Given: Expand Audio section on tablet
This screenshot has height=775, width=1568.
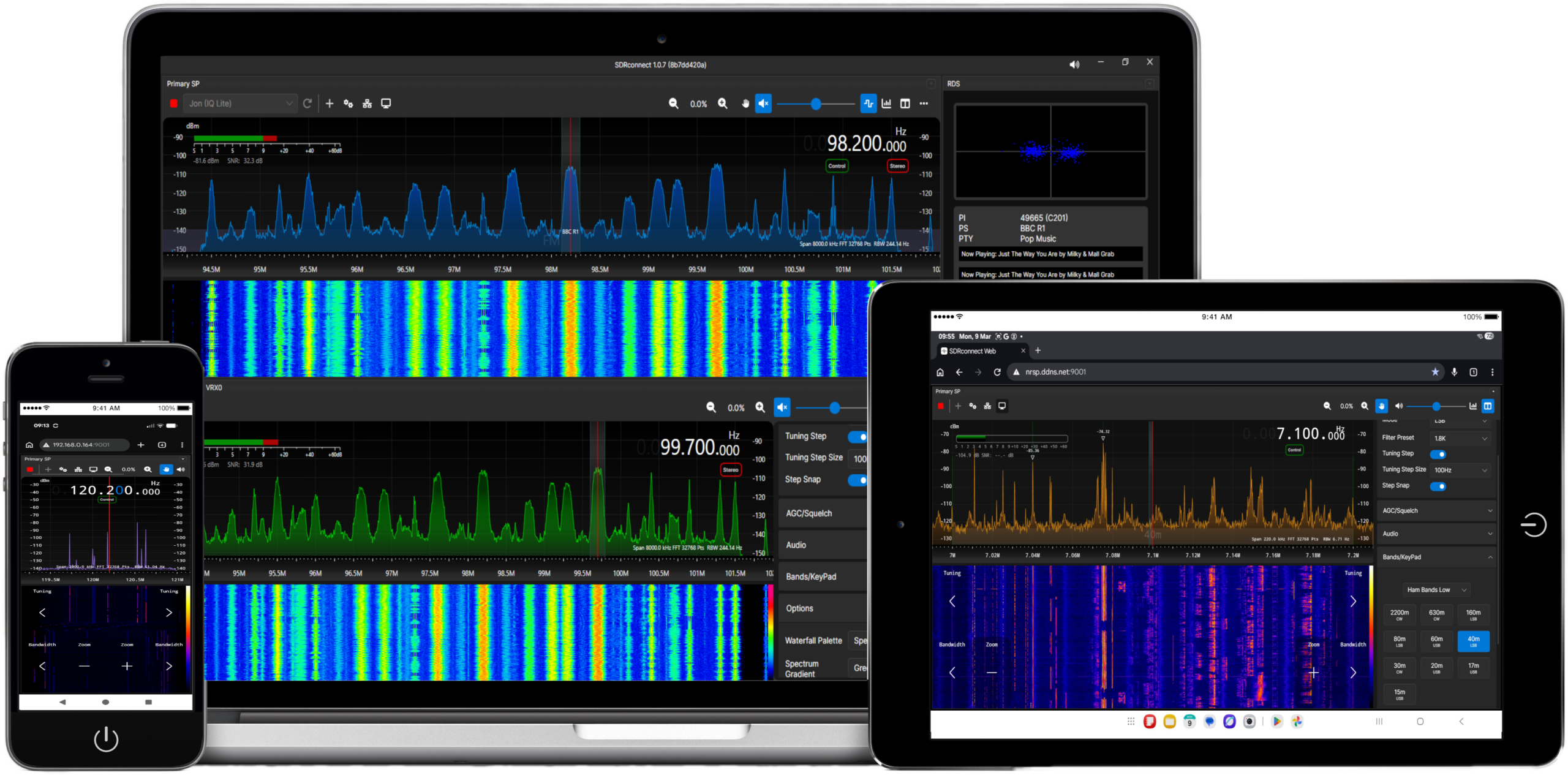Looking at the screenshot, I should [1437, 534].
